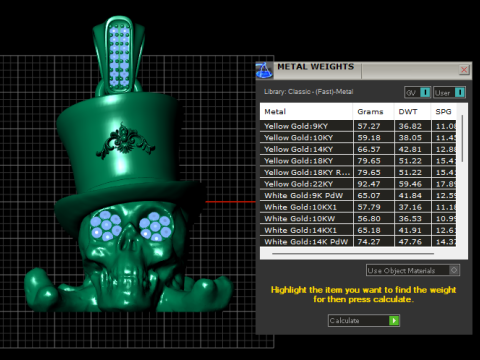Screen dimensions: 480x360
Task: Click the Calculate button
Action: tap(364, 320)
